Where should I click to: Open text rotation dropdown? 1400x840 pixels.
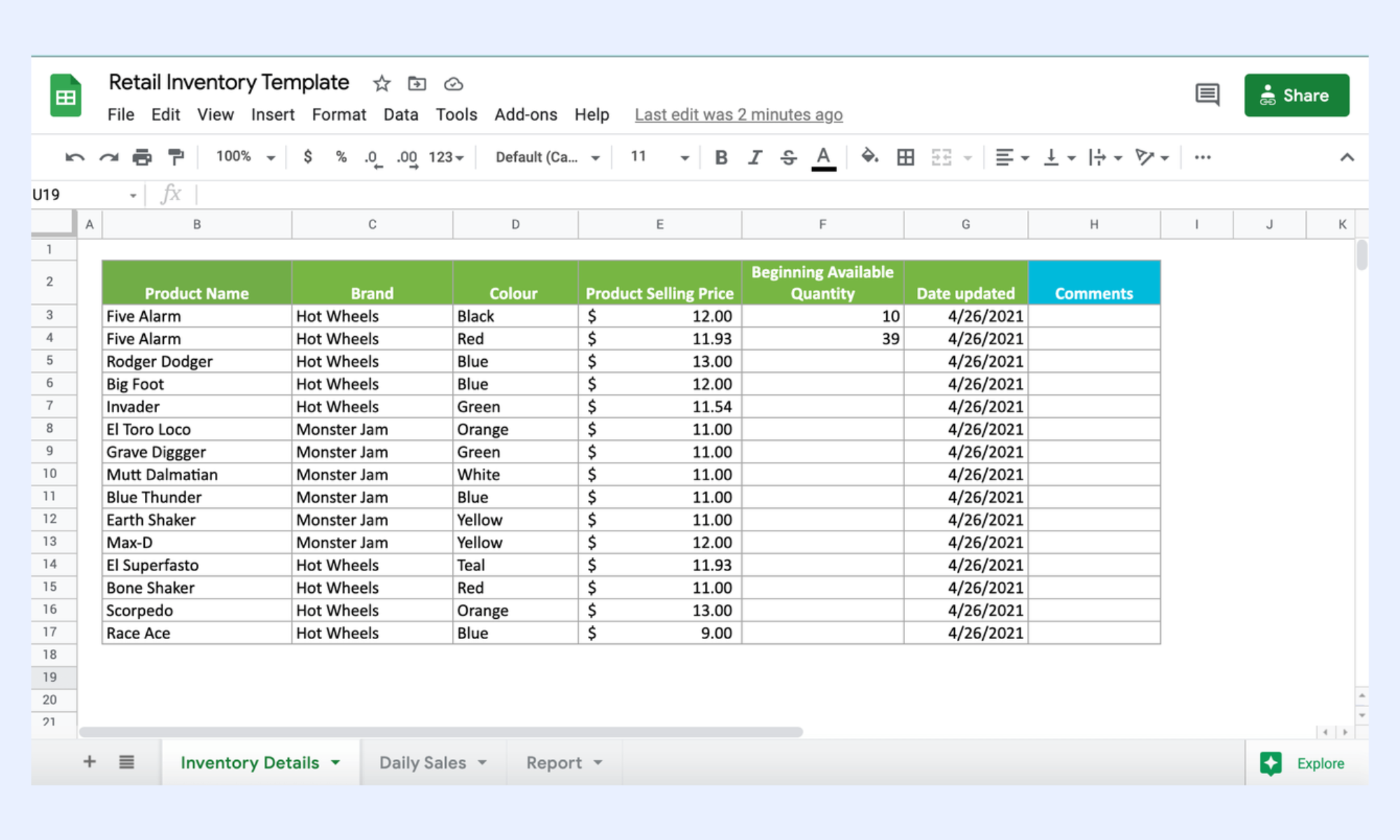[x=1152, y=157]
